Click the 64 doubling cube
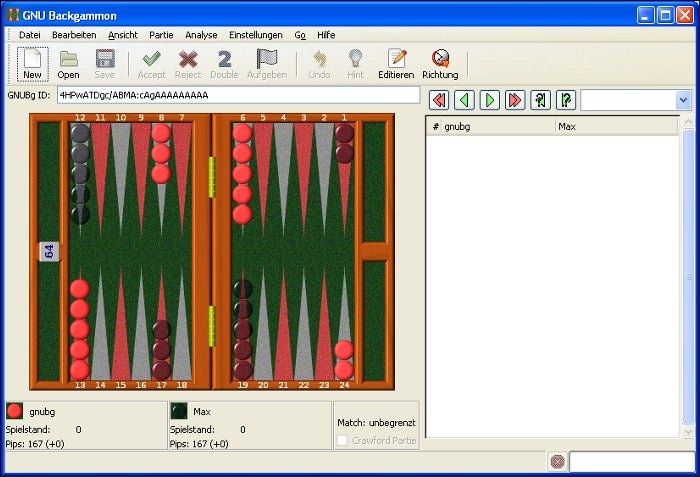Screen dimensions: 700x477 pos(49,252)
